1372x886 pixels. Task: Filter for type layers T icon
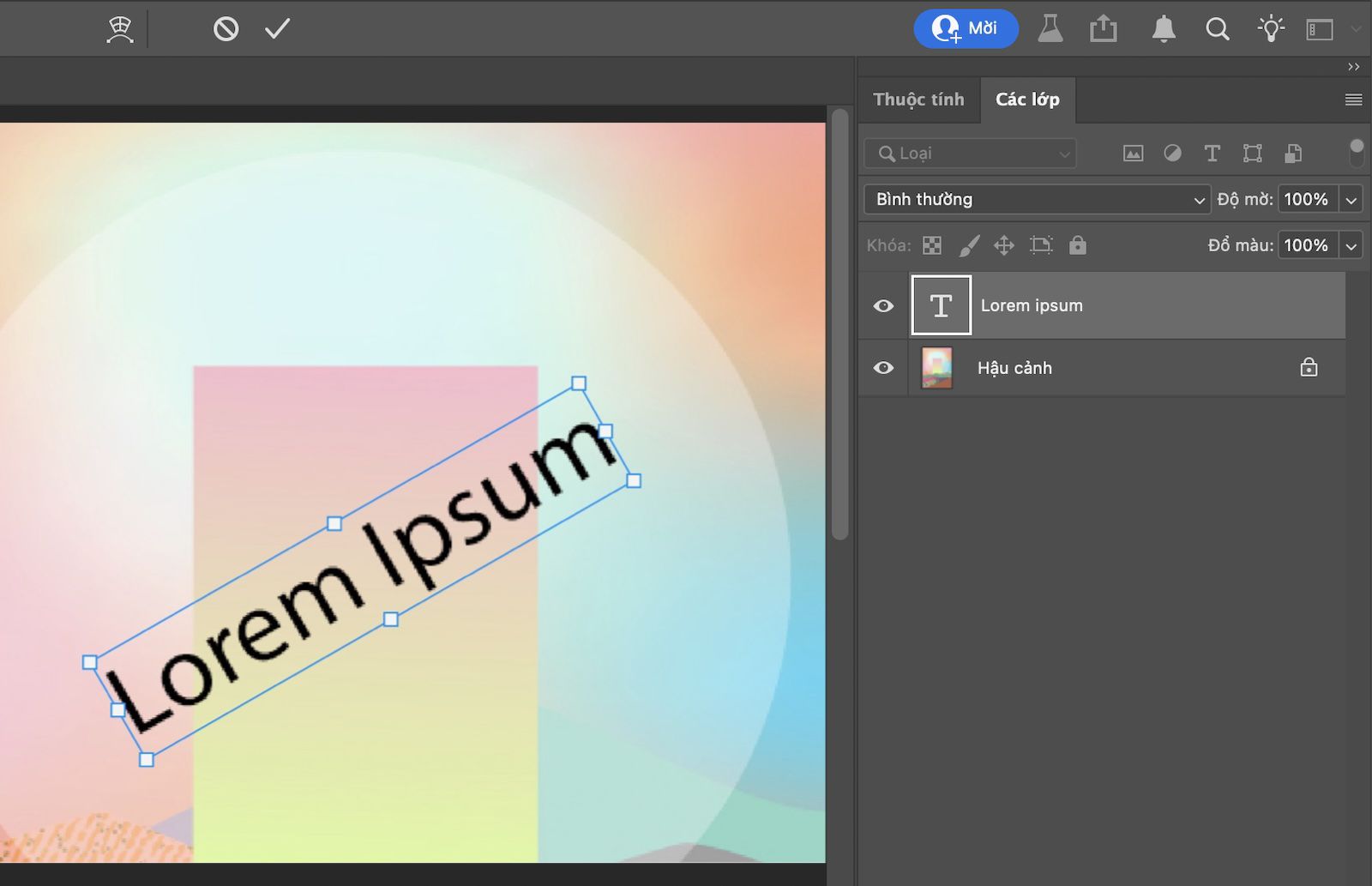(x=1212, y=154)
